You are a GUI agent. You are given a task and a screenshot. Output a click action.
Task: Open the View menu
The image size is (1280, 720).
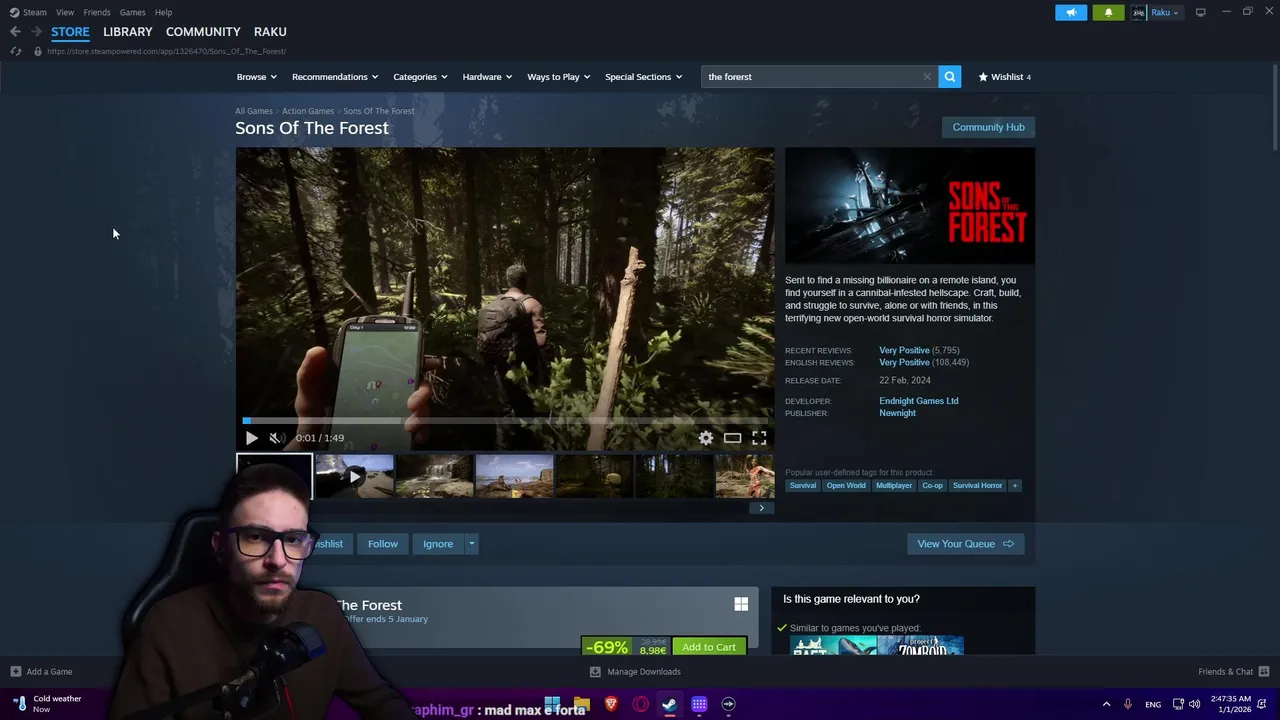(x=65, y=12)
